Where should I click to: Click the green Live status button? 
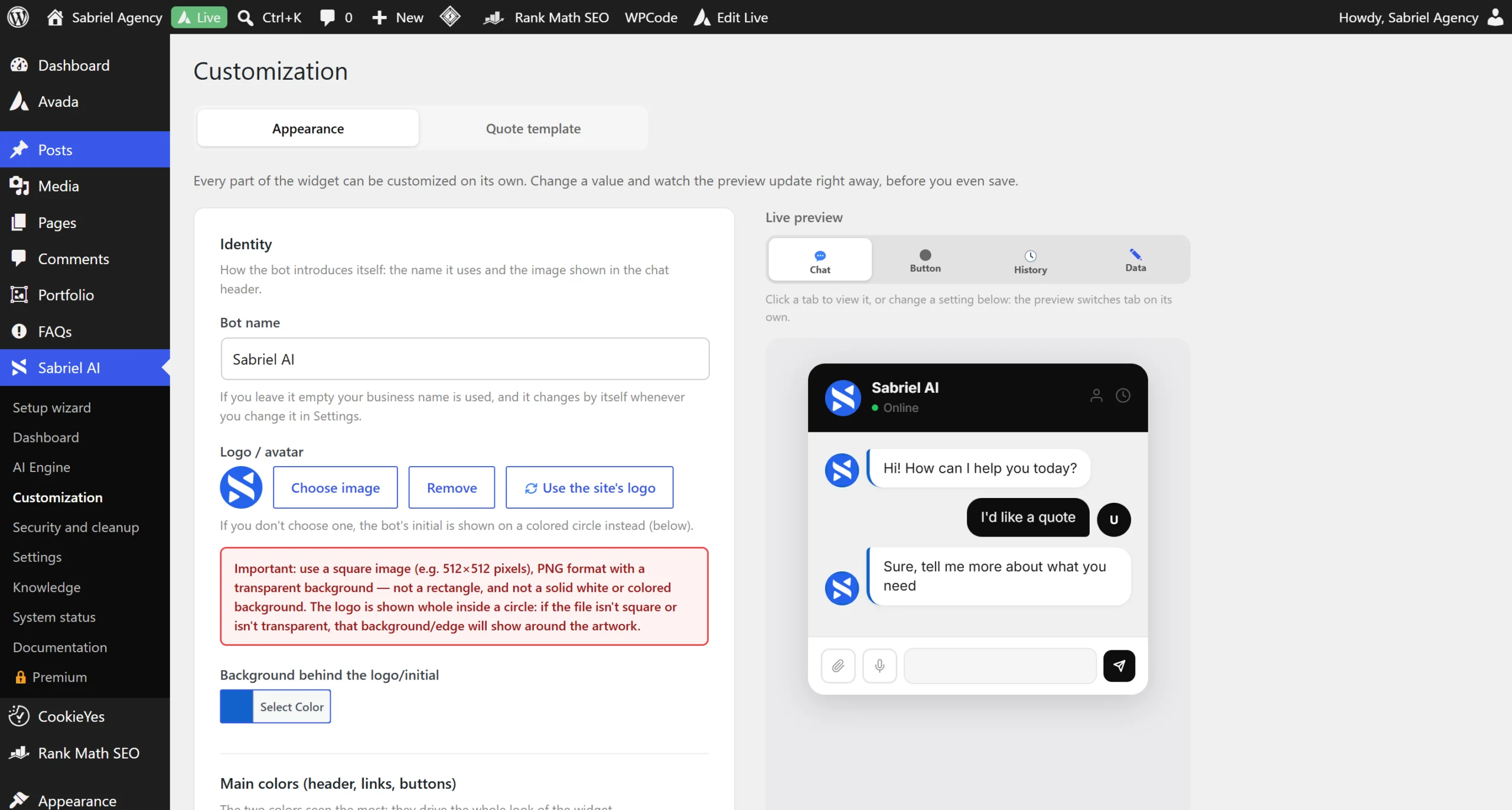[200, 17]
